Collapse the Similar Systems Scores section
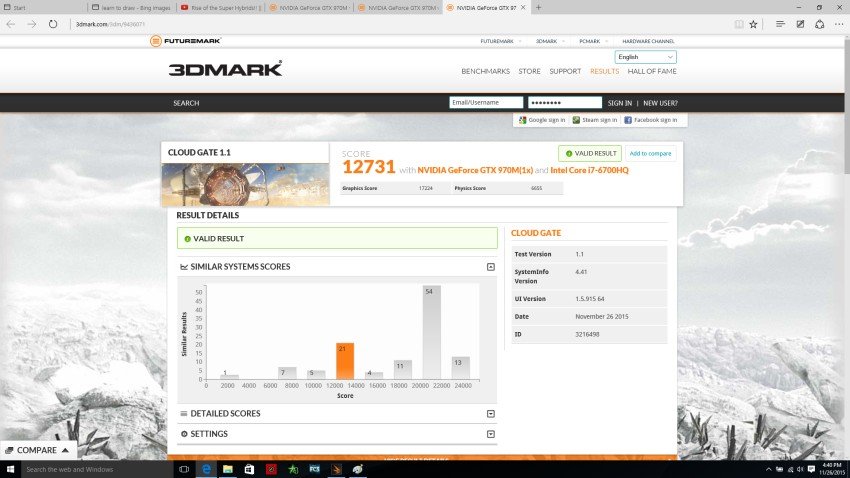The width and height of the screenshot is (850, 478). coord(490,267)
